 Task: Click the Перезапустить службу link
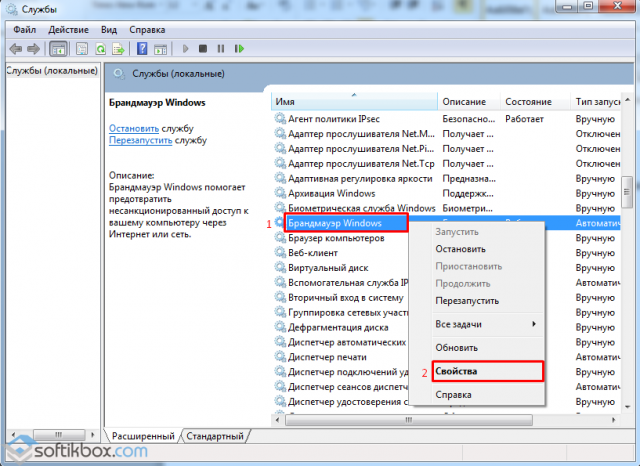(x=140, y=140)
